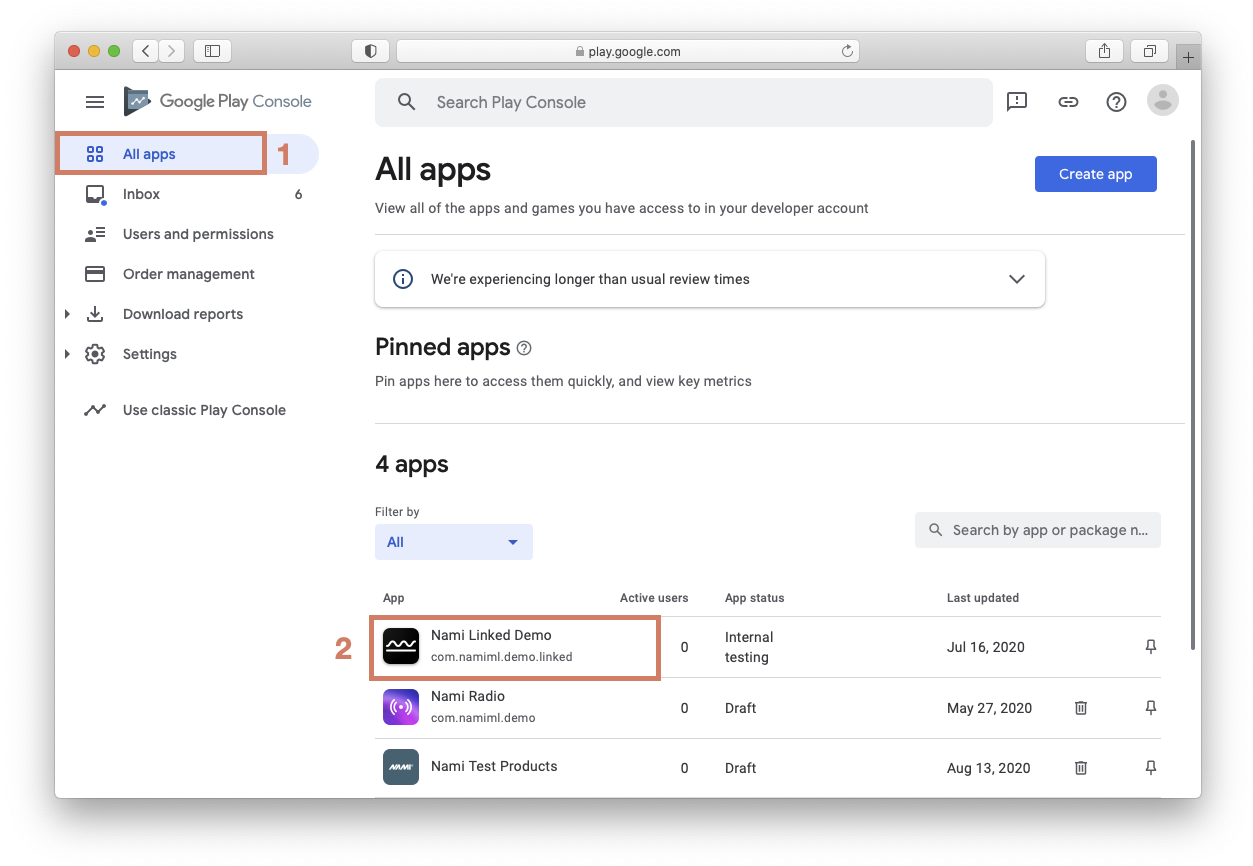Screen dimensions: 1253x866
Task: Click the Google Play Console logo
Action: tap(218, 101)
